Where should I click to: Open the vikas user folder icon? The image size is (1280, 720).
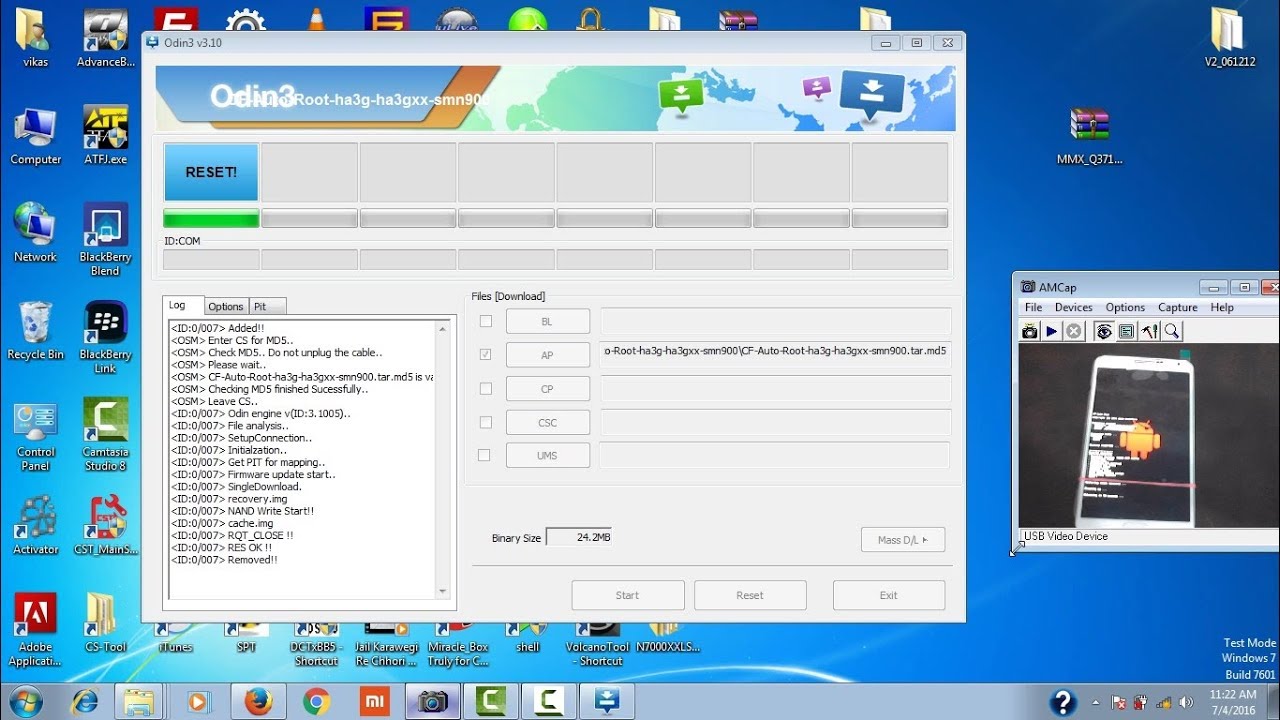pos(35,38)
